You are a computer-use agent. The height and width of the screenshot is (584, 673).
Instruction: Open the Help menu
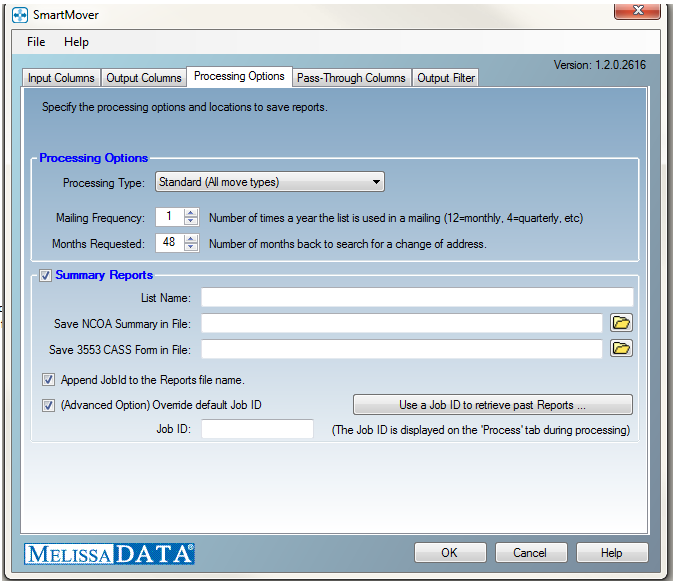[x=76, y=42]
